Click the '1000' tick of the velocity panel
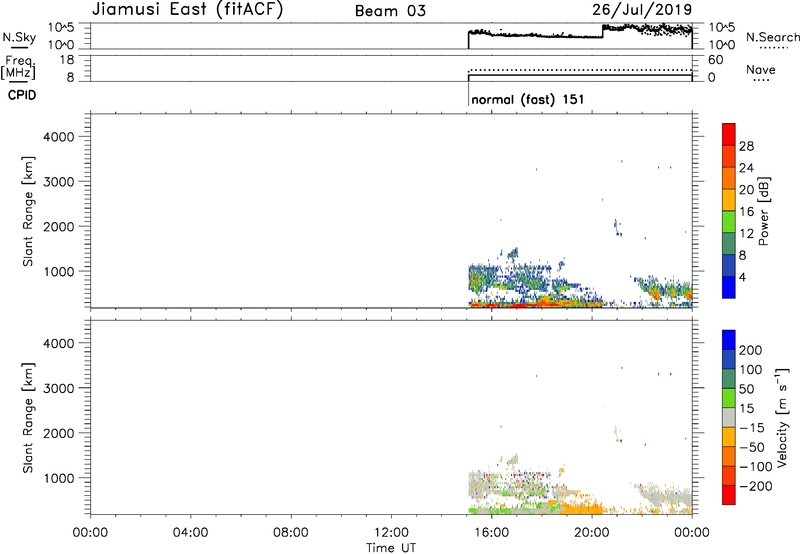 point(58,478)
